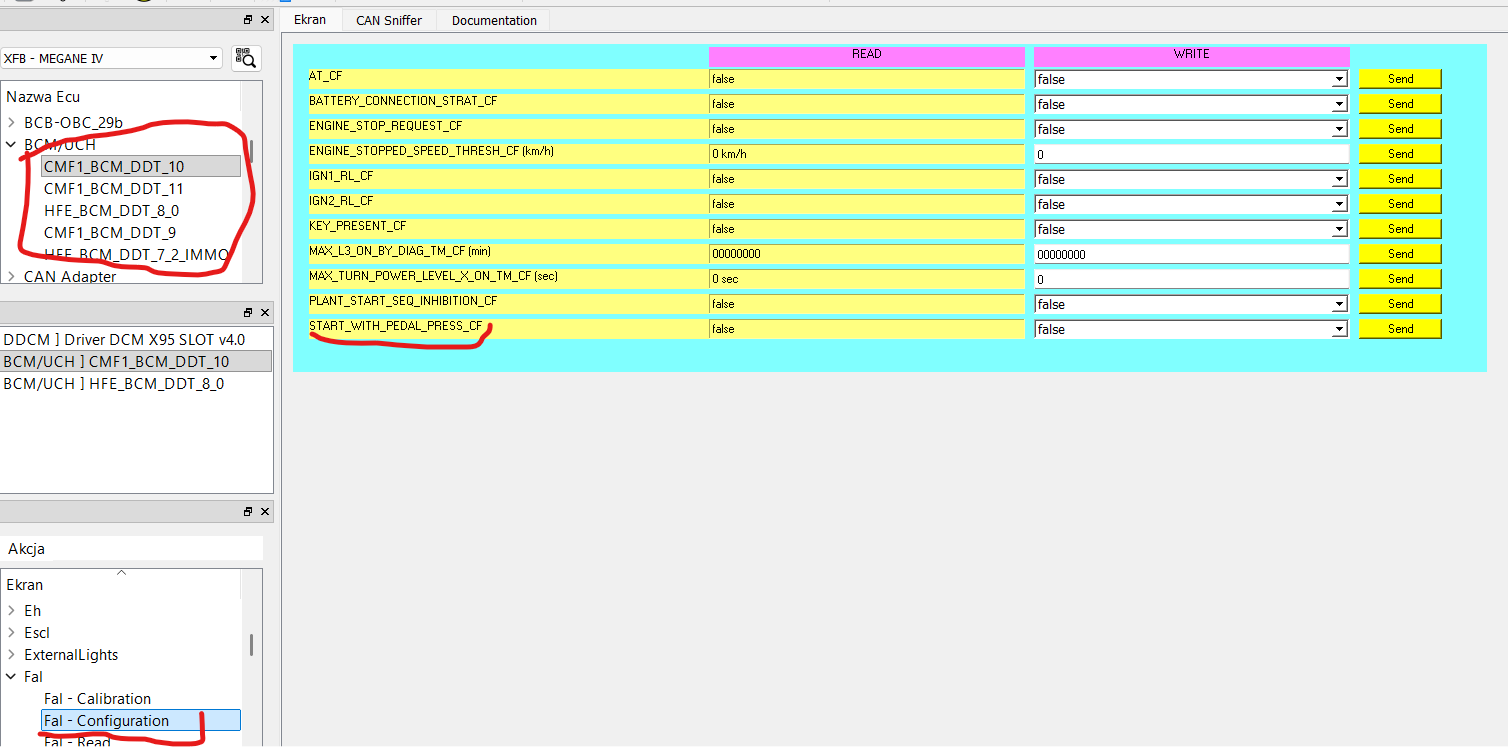Close the Akcja panel with X icon

265,511
